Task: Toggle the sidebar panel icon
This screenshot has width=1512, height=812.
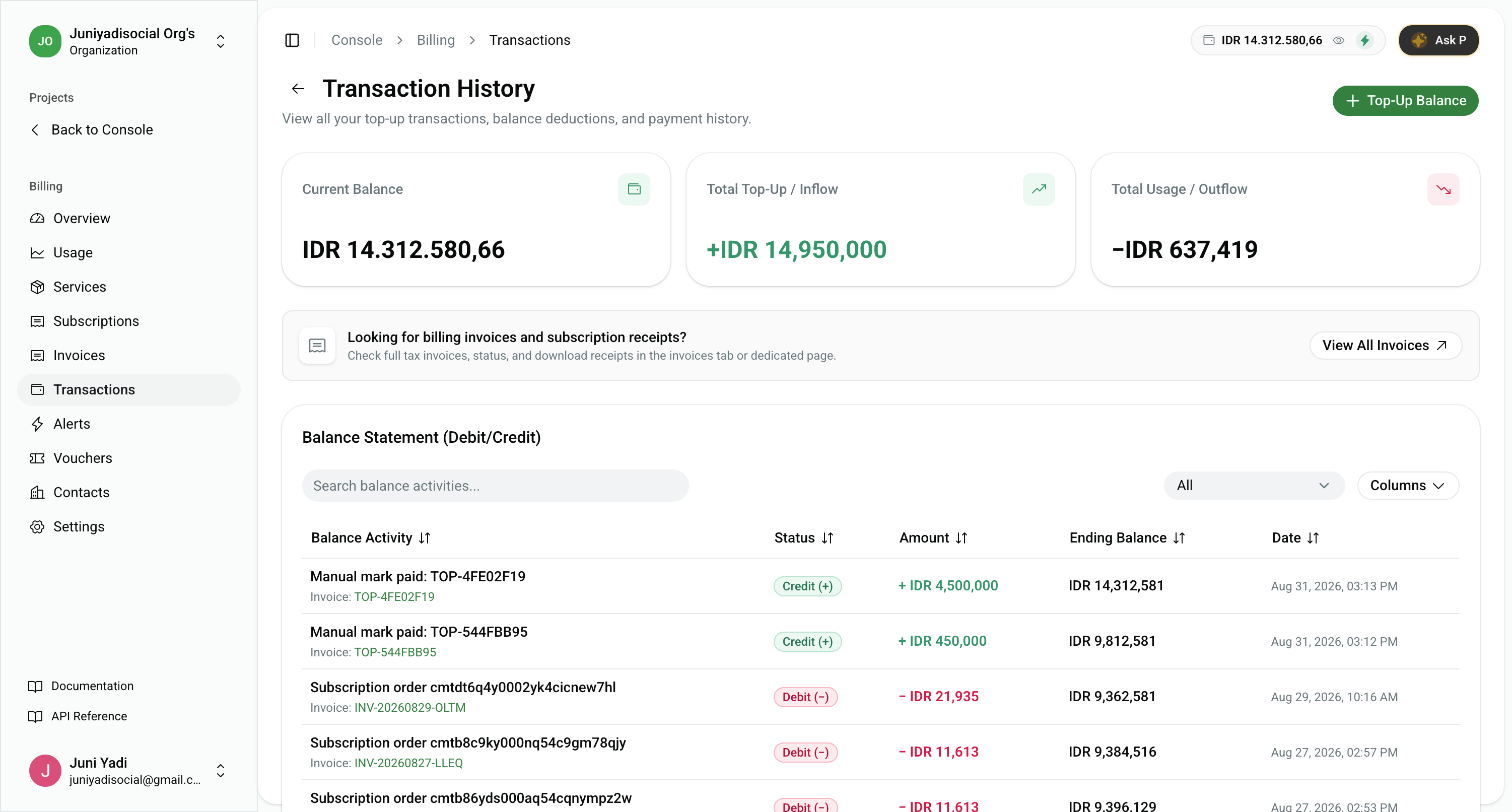Action: point(292,40)
